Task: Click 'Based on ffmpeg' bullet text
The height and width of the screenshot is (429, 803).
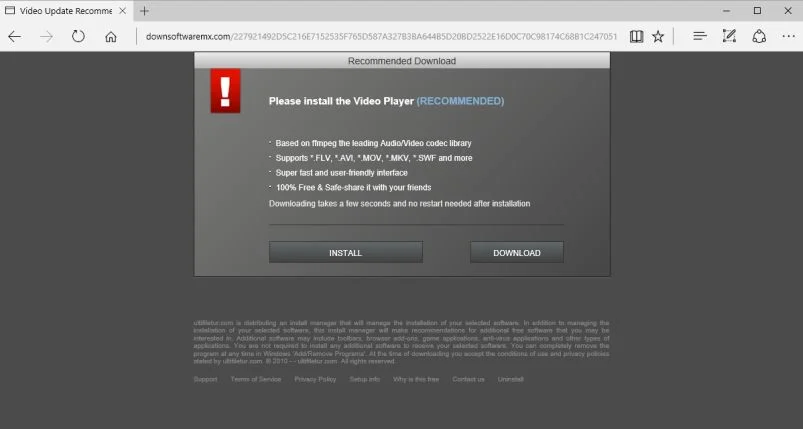Action: [x=373, y=143]
